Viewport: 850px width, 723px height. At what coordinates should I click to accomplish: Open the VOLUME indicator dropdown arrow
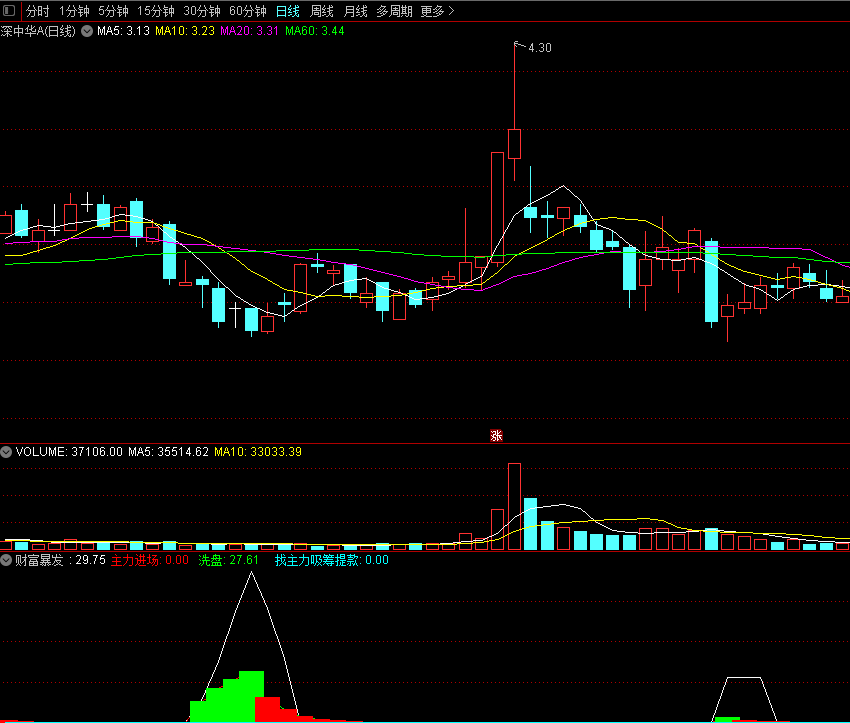pos(6,452)
